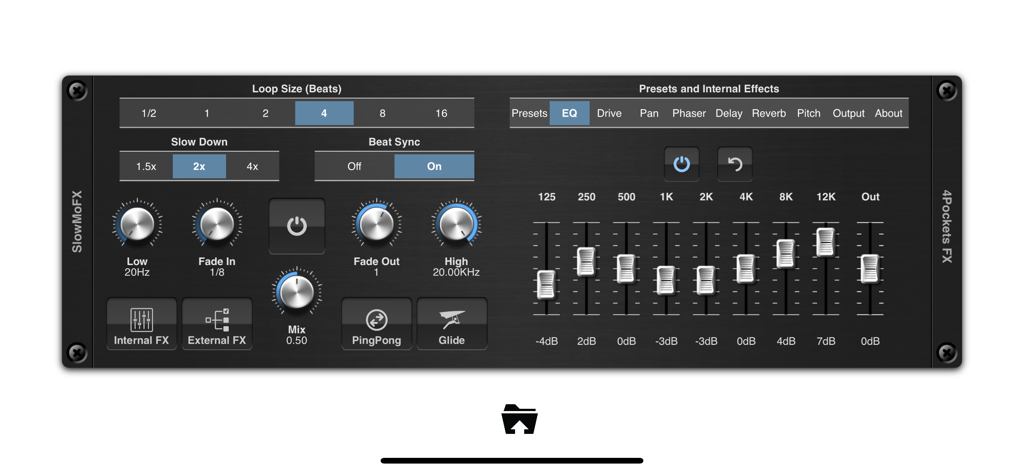Click the 4K EQ fader handle
The width and height of the screenshot is (1024, 473).
pos(746,269)
